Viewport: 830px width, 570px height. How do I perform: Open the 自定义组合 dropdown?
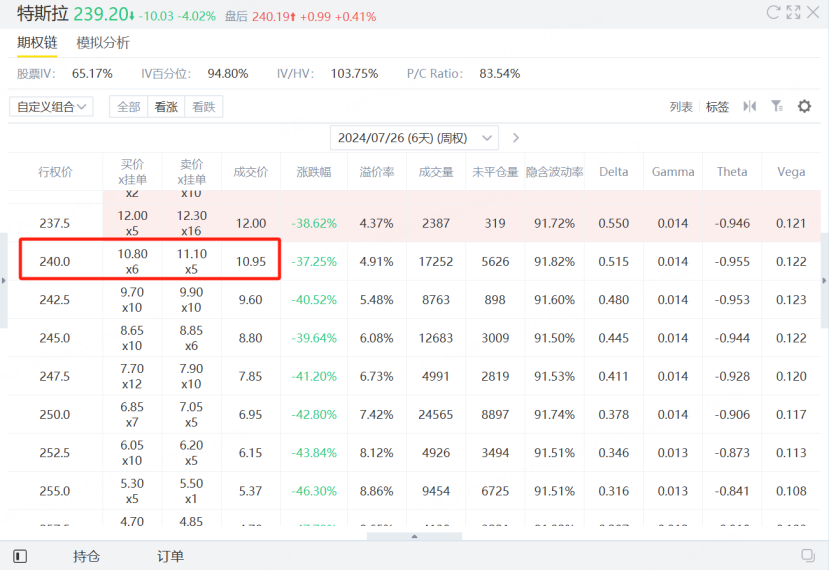[x=51, y=107]
